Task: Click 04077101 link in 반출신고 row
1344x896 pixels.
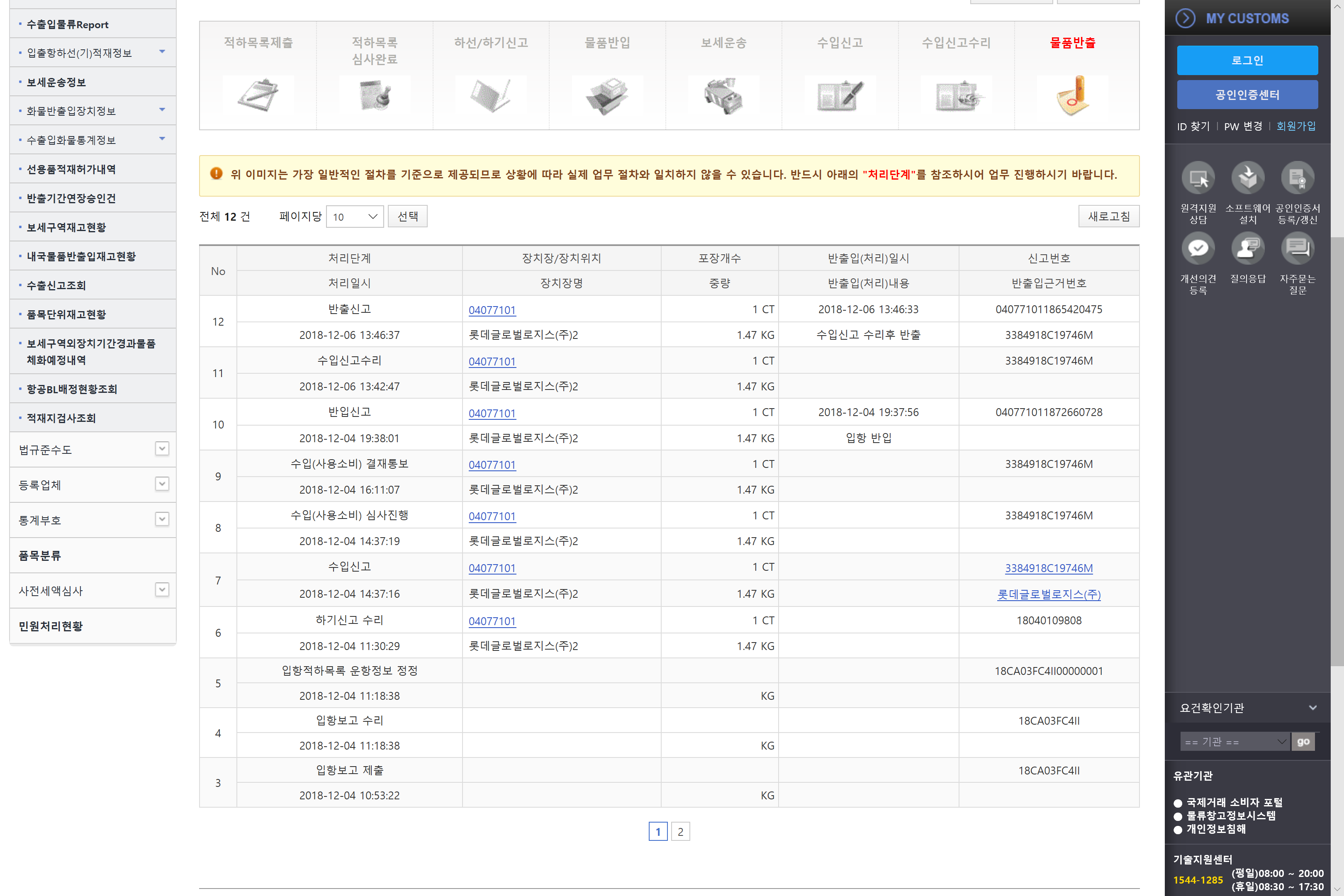Action: coord(492,310)
